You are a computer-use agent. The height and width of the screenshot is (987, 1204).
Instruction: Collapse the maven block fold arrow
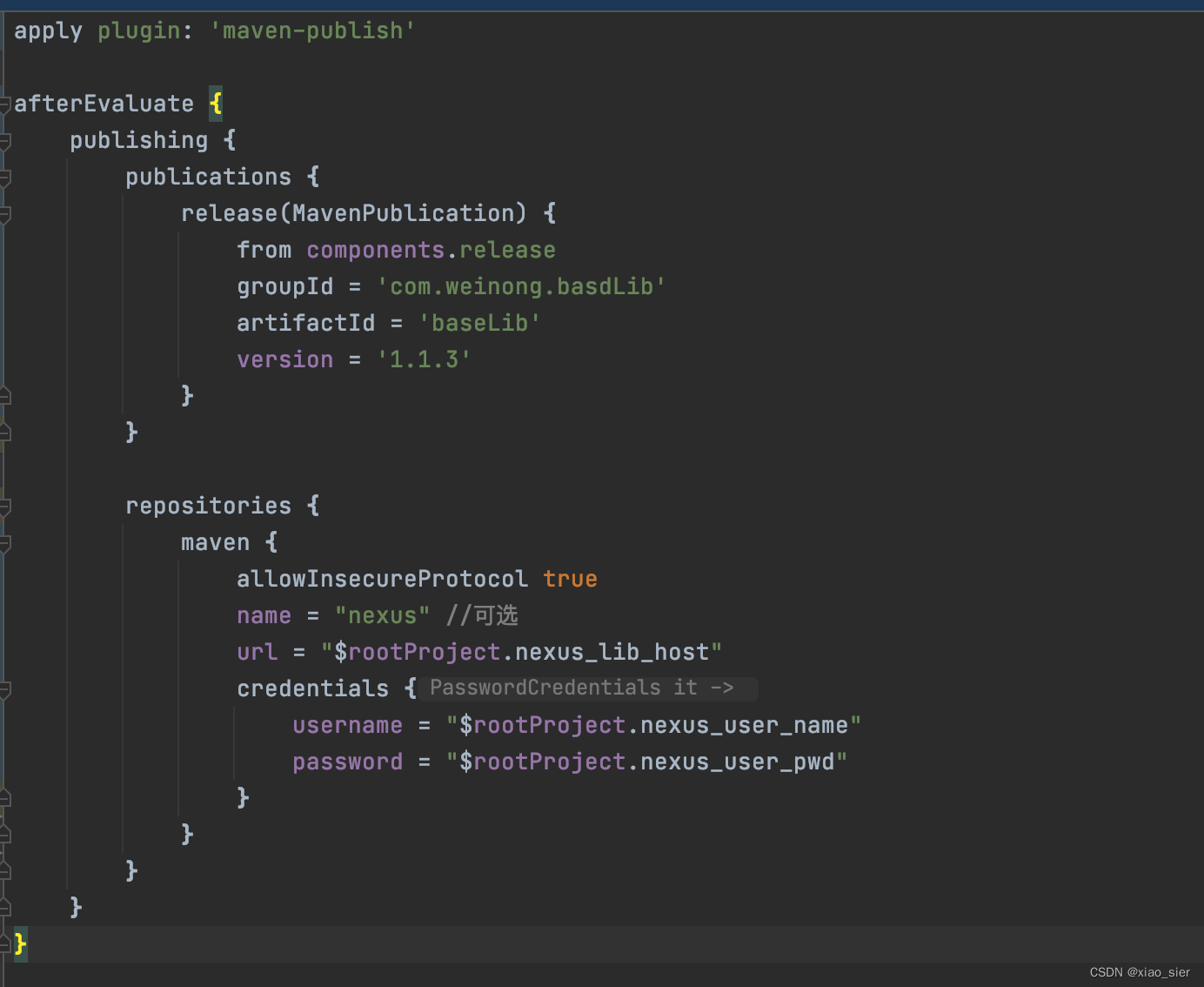(5, 541)
